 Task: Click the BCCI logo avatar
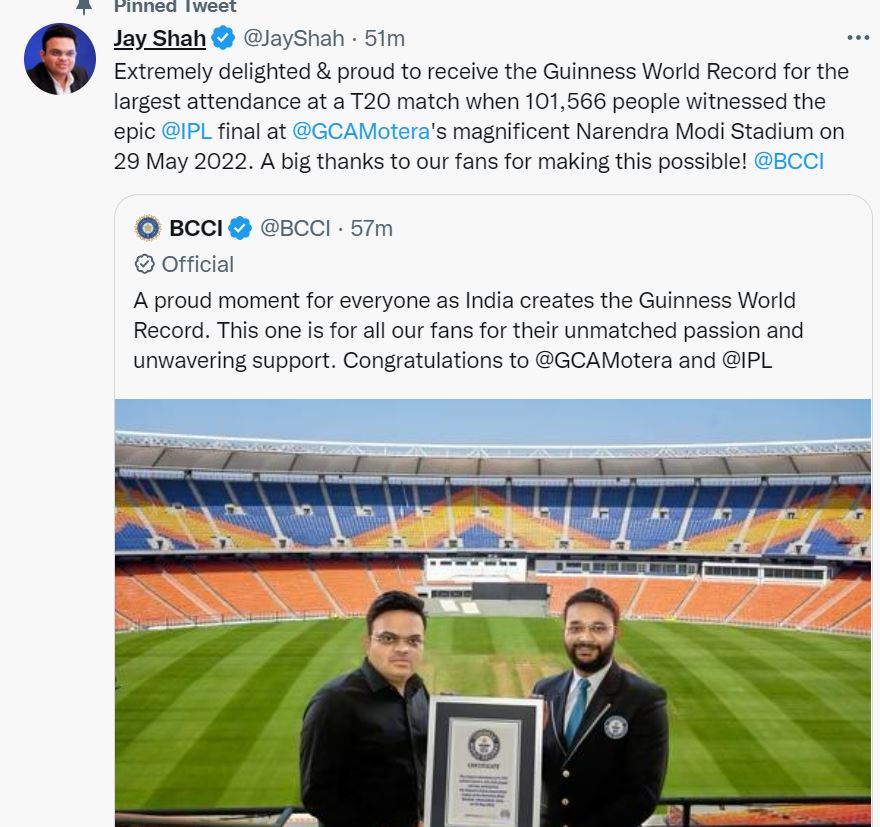[148, 228]
